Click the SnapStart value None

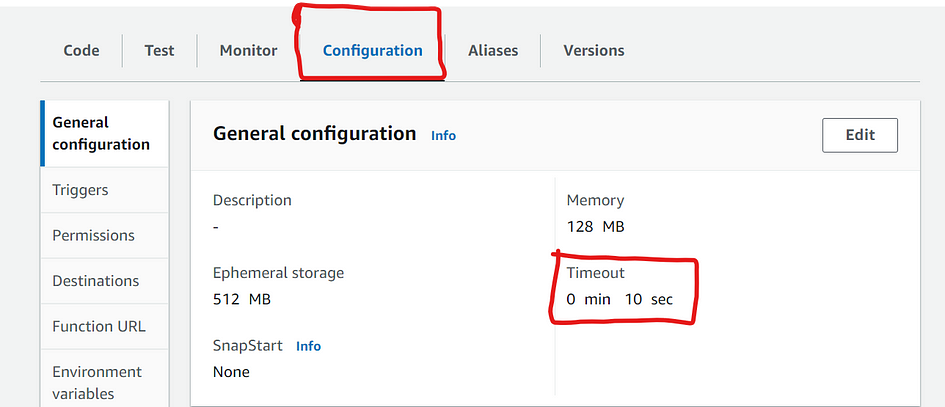pos(231,372)
